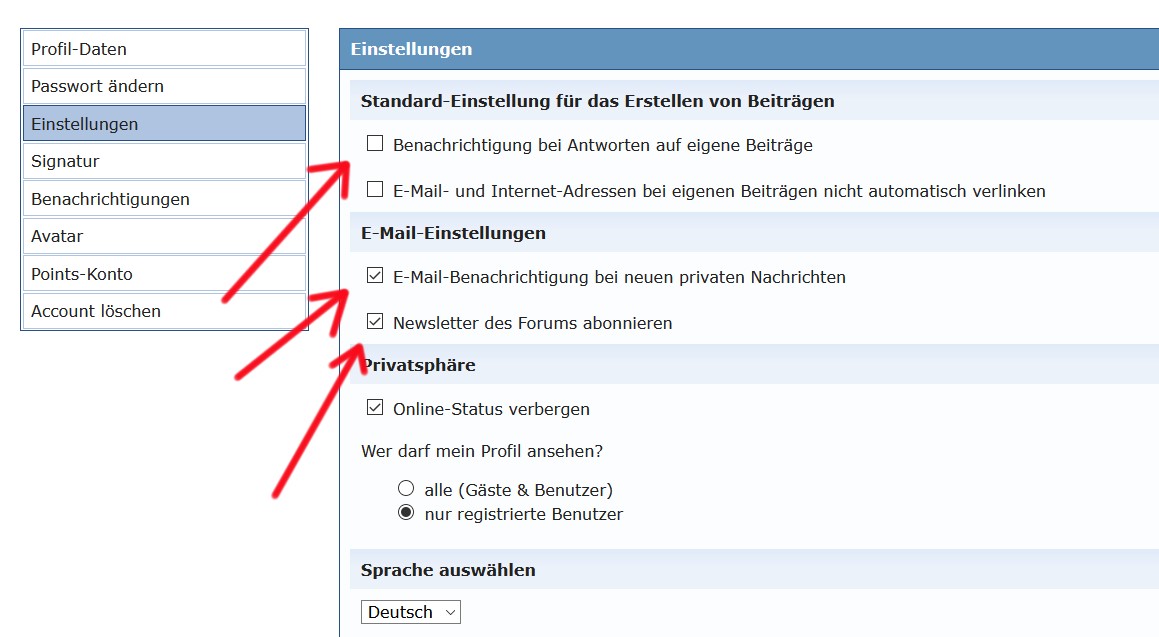Open Benachrichtigungen in the sidebar
The image size is (1159, 637).
[163, 199]
